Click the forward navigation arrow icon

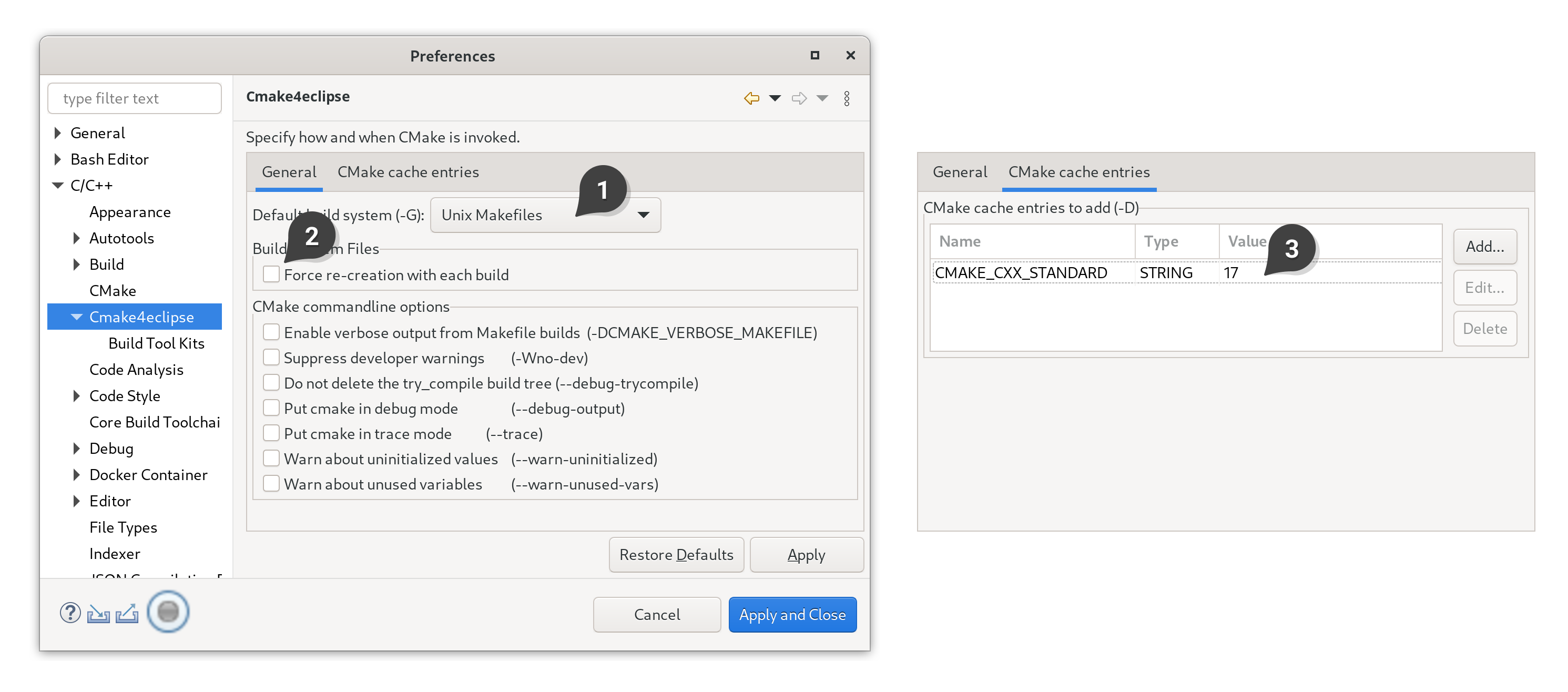click(799, 98)
